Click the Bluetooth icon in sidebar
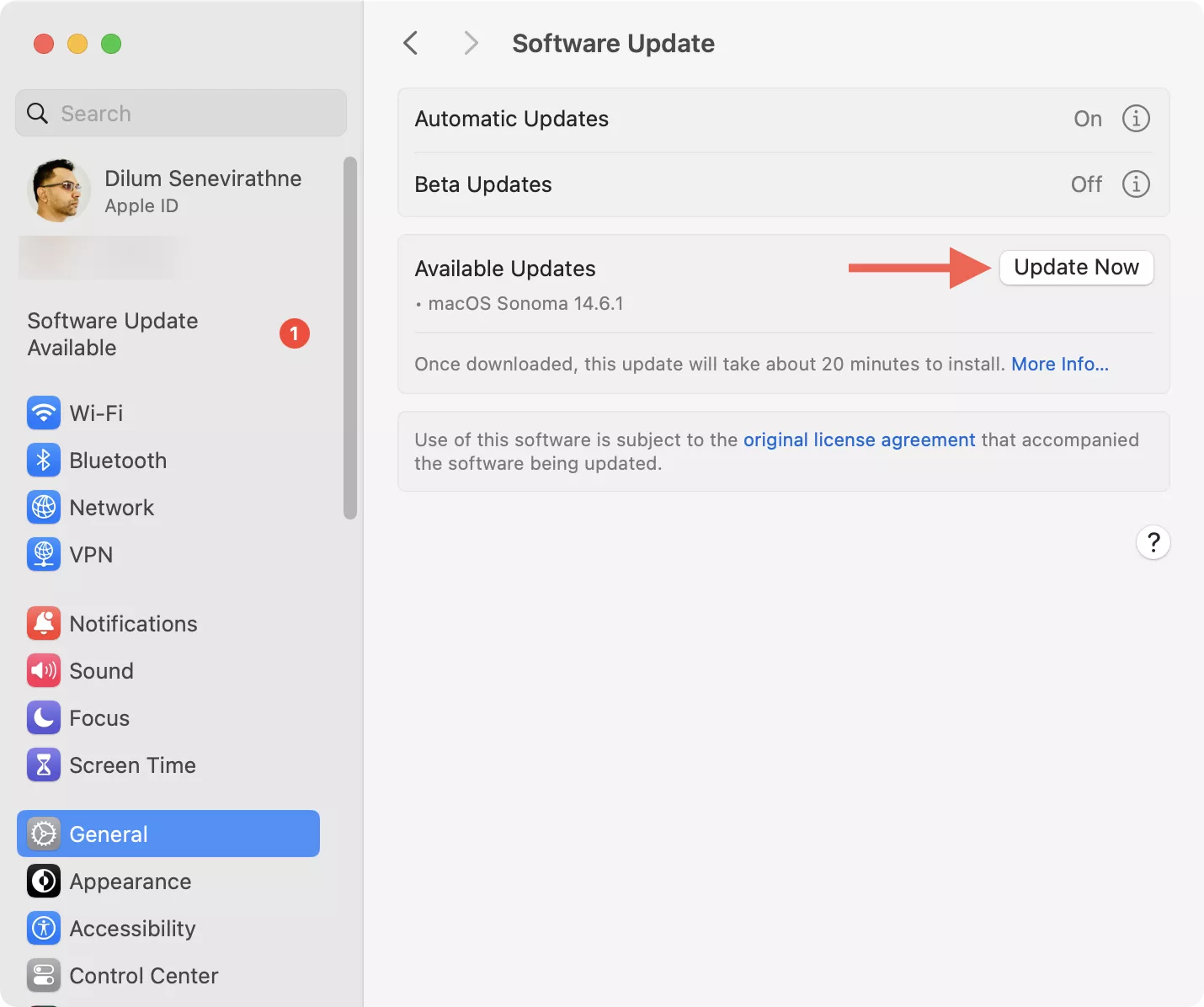This screenshot has height=1007, width=1204. [x=44, y=460]
